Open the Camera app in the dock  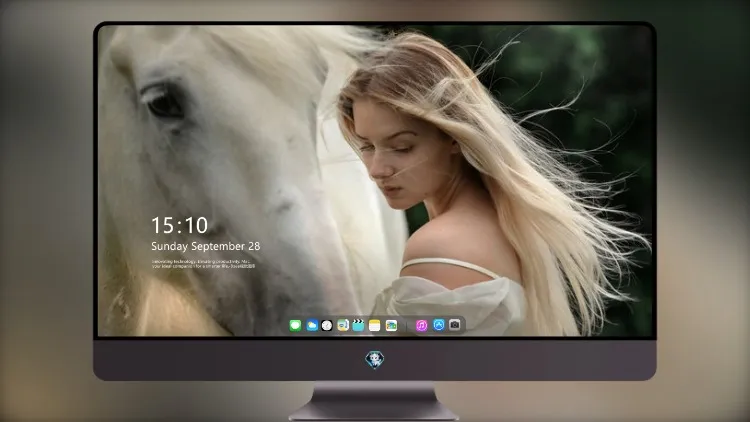click(455, 325)
